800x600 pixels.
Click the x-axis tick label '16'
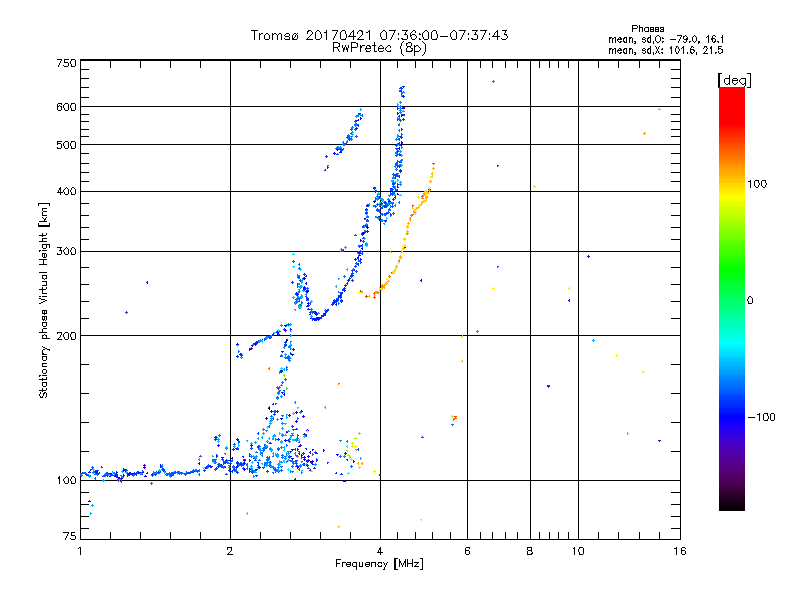tap(680, 551)
